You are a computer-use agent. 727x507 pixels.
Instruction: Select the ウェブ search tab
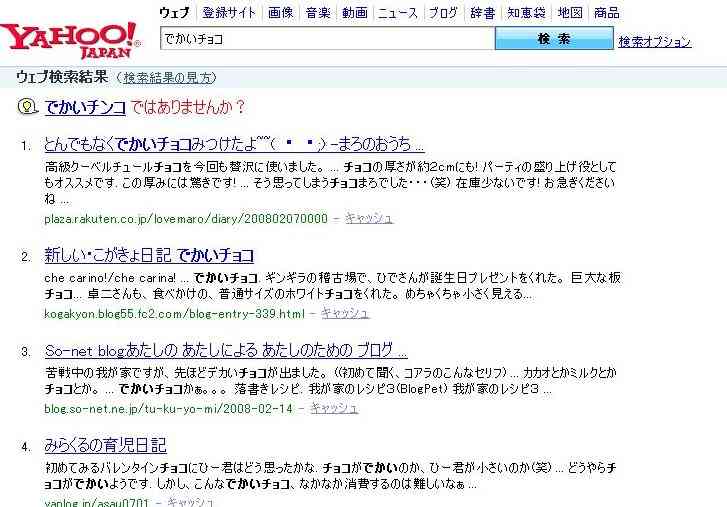(174, 13)
